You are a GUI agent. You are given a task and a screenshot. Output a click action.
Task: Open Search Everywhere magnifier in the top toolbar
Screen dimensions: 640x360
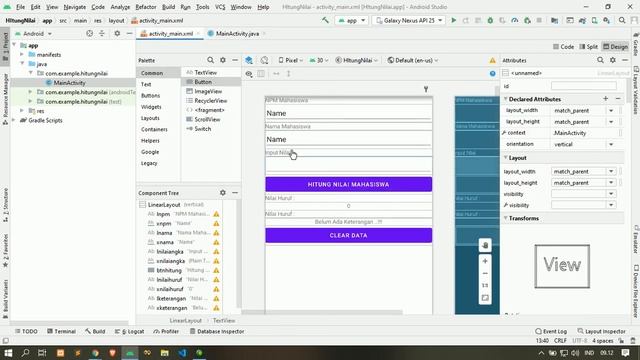622,20
